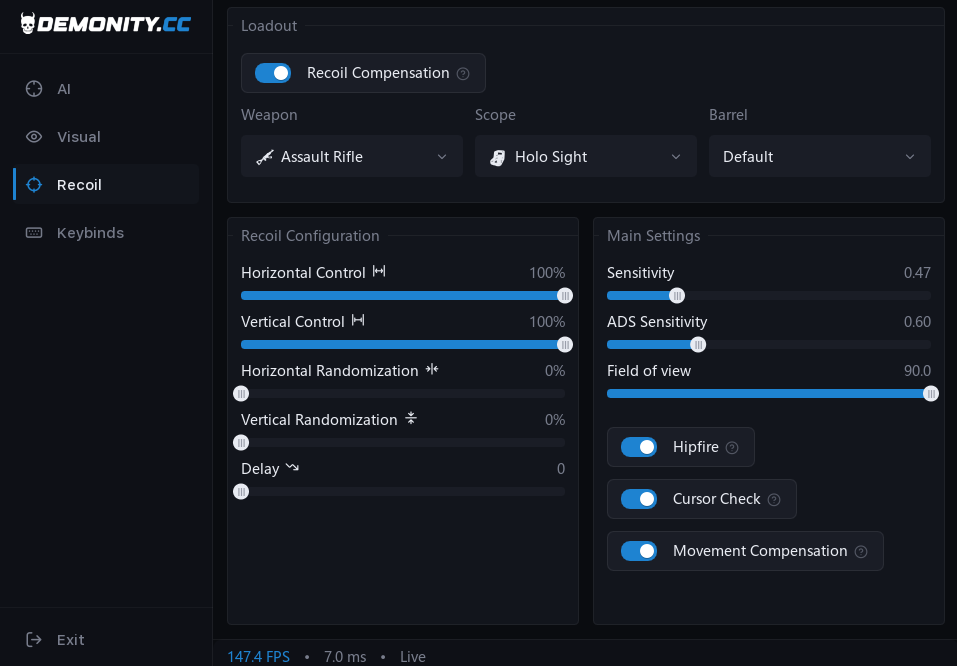Click the Assault Rifle weapon icon
957x666 pixels.
point(265,157)
